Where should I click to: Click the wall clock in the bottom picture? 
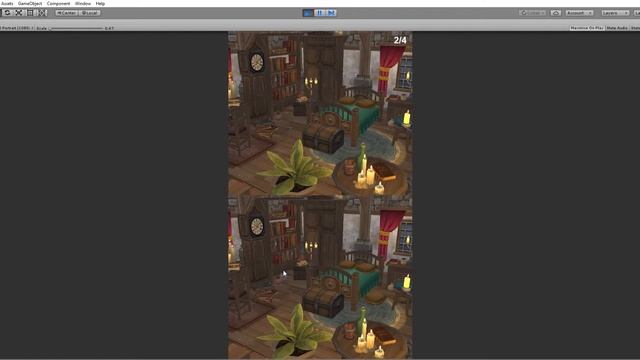tap(257, 226)
